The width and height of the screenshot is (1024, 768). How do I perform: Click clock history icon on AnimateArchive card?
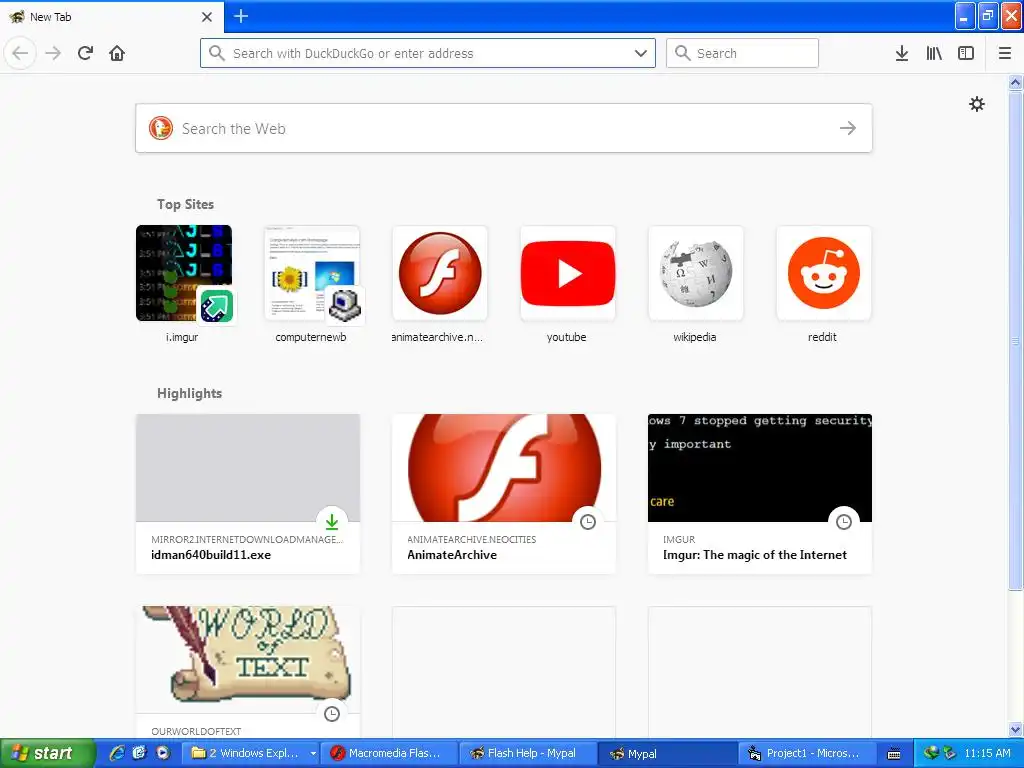coord(588,522)
